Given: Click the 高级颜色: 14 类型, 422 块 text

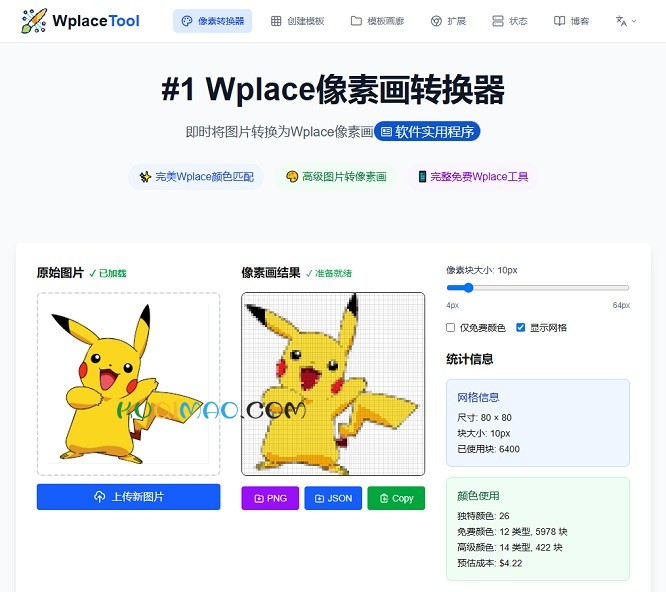Looking at the screenshot, I should point(510,547).
